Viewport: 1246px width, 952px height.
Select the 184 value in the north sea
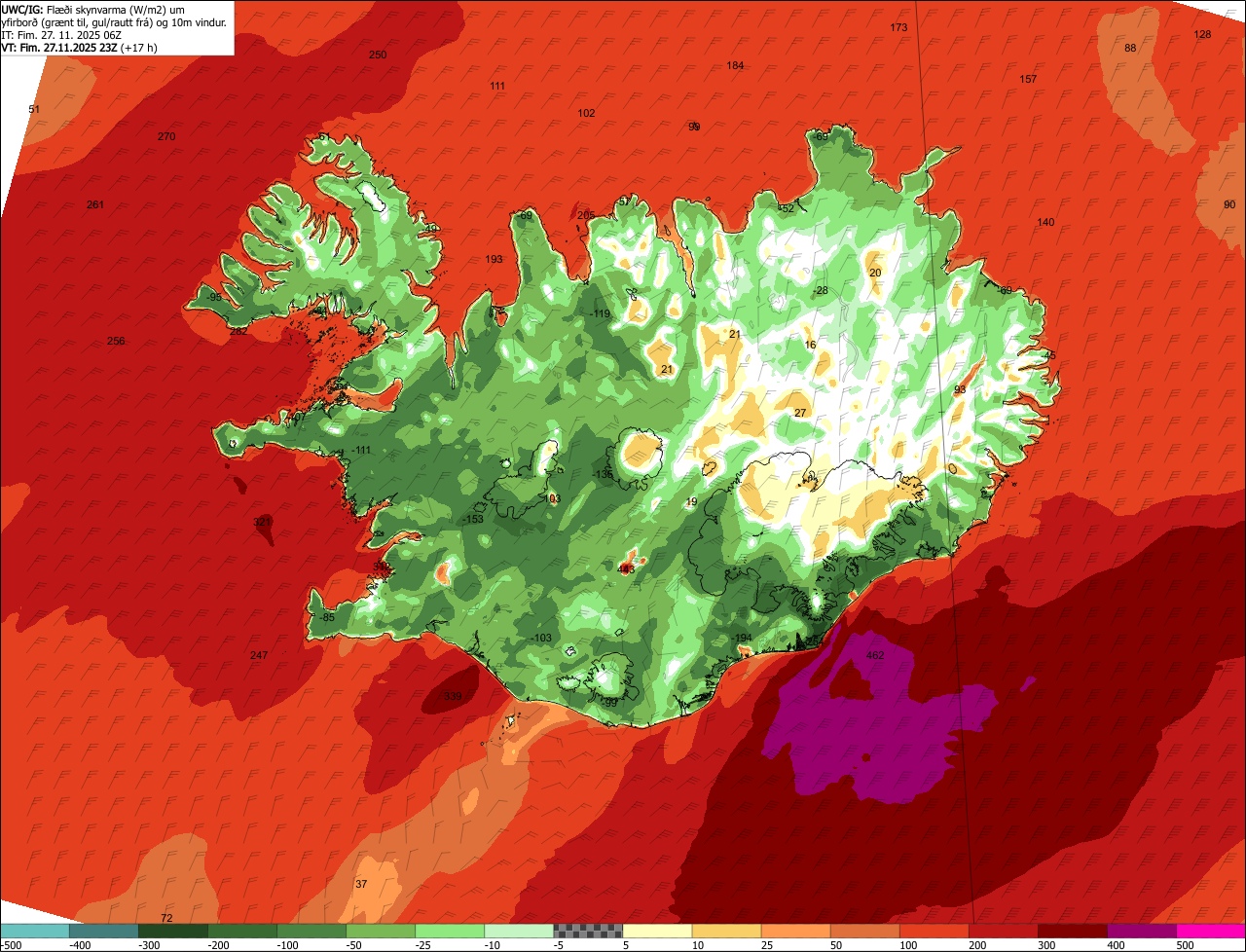pos(735,66)
